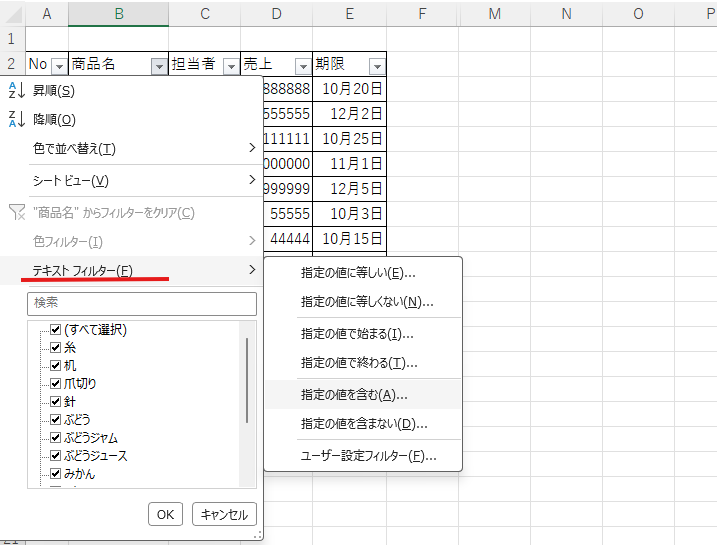Screen dimensions: 717x545
Task: Choose 指定の値を含まない(D)... filter
Action: pos(364,424)
